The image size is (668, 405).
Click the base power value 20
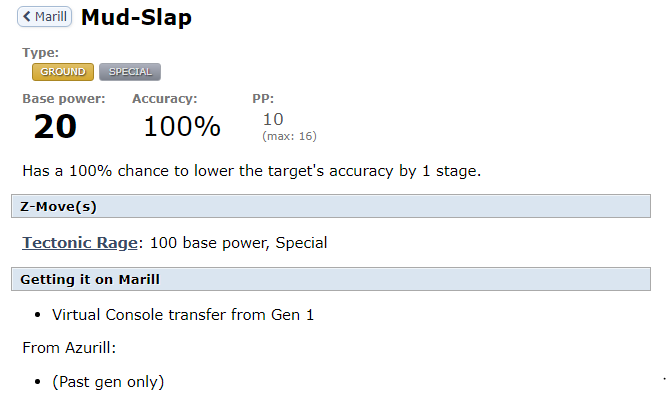point(55,127)
